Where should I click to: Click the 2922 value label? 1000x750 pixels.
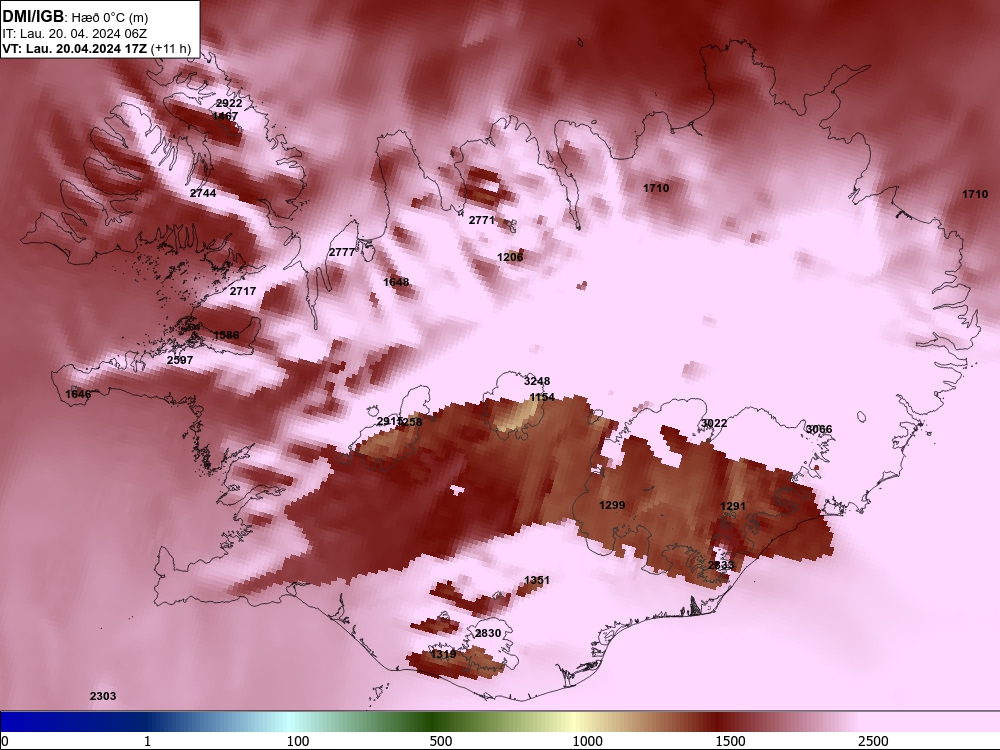click(229, 103)
